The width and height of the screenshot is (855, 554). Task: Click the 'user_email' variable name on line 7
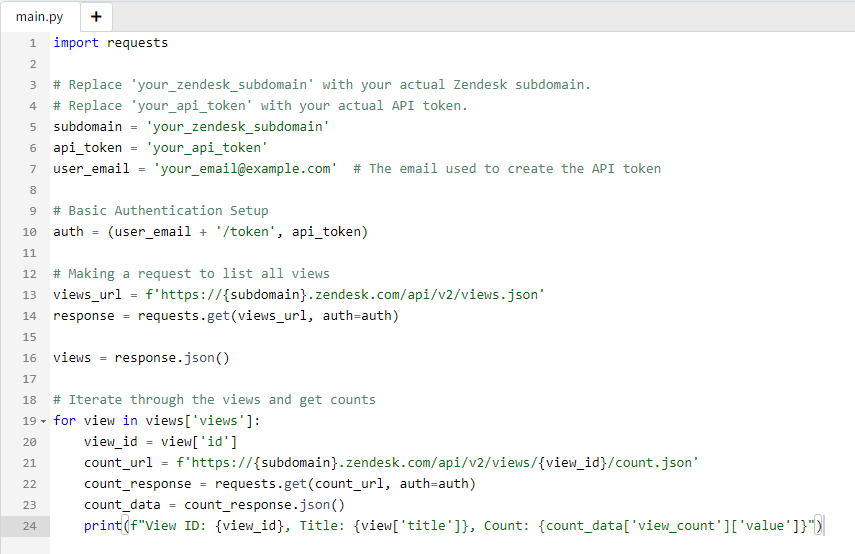pos(92,169)
